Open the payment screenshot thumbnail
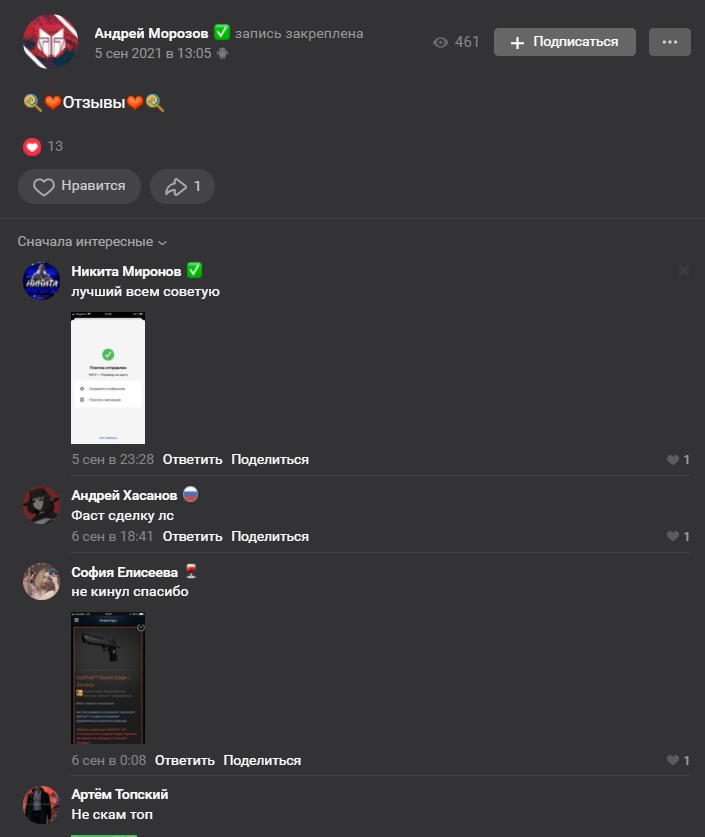This screenshot has height=837, width=705. pyautogui.click(x=108, y=378)
